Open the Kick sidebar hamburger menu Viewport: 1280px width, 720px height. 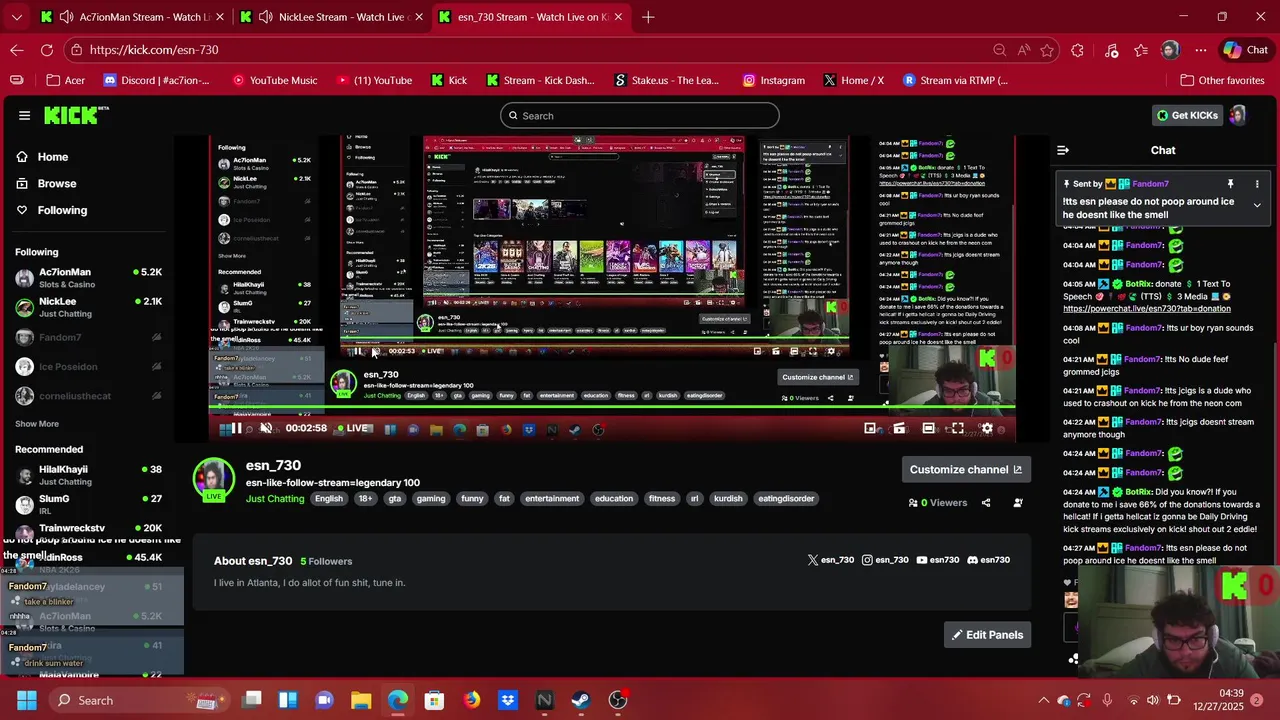tap(24, 115)
